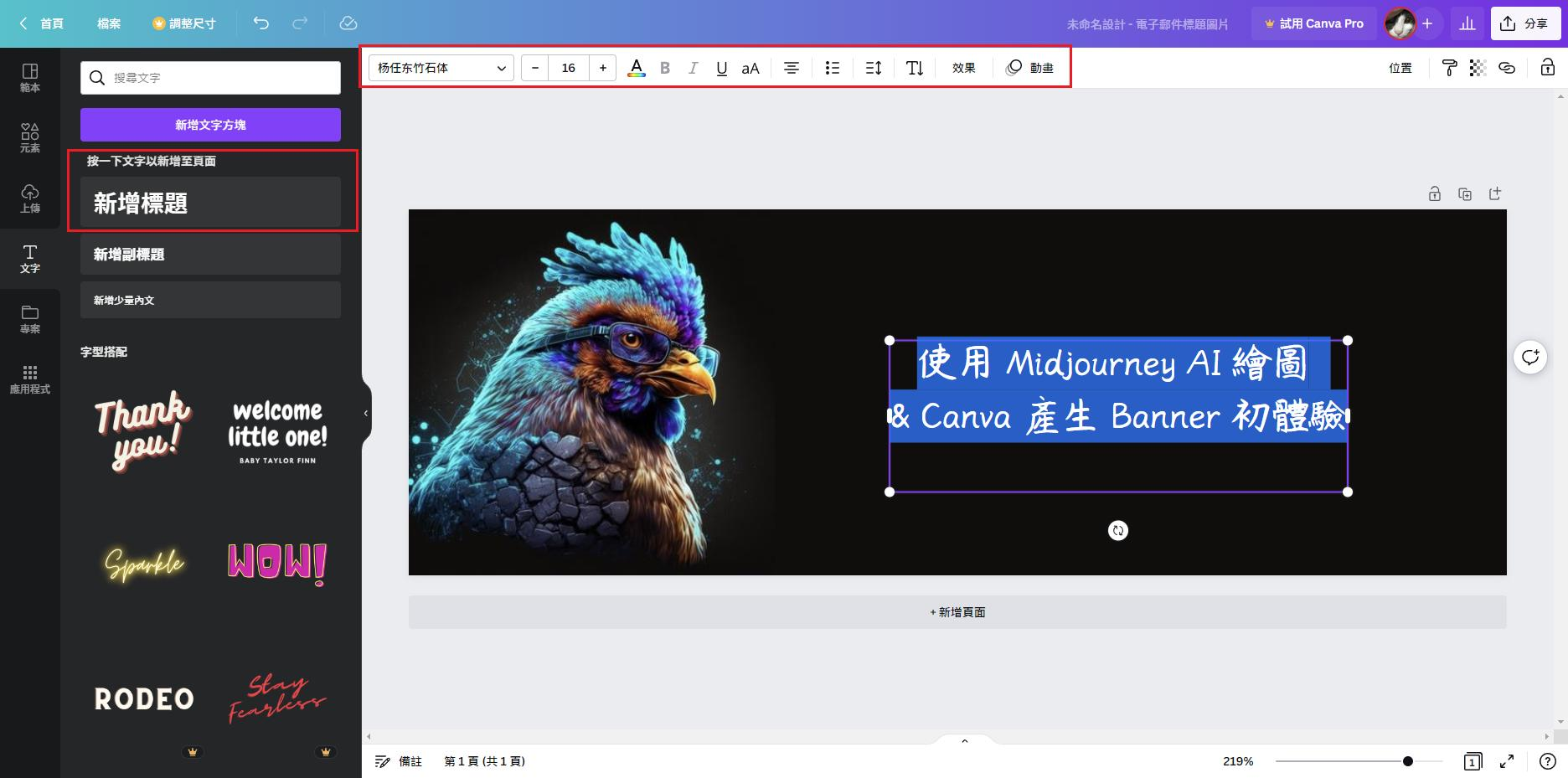Open the 元素 elements sidebar tab

(x=30, y=138)
